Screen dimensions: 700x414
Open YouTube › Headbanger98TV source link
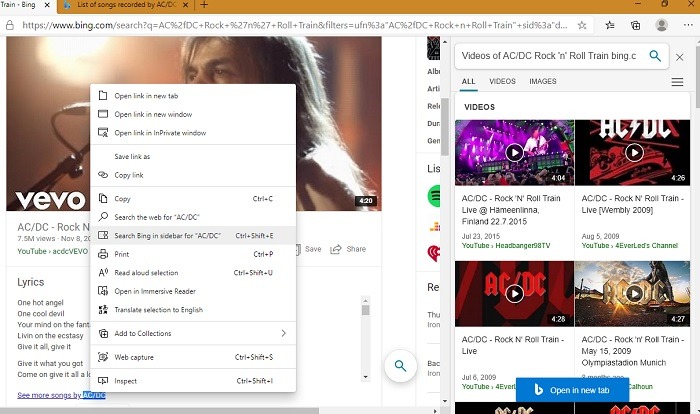[506, 246]
